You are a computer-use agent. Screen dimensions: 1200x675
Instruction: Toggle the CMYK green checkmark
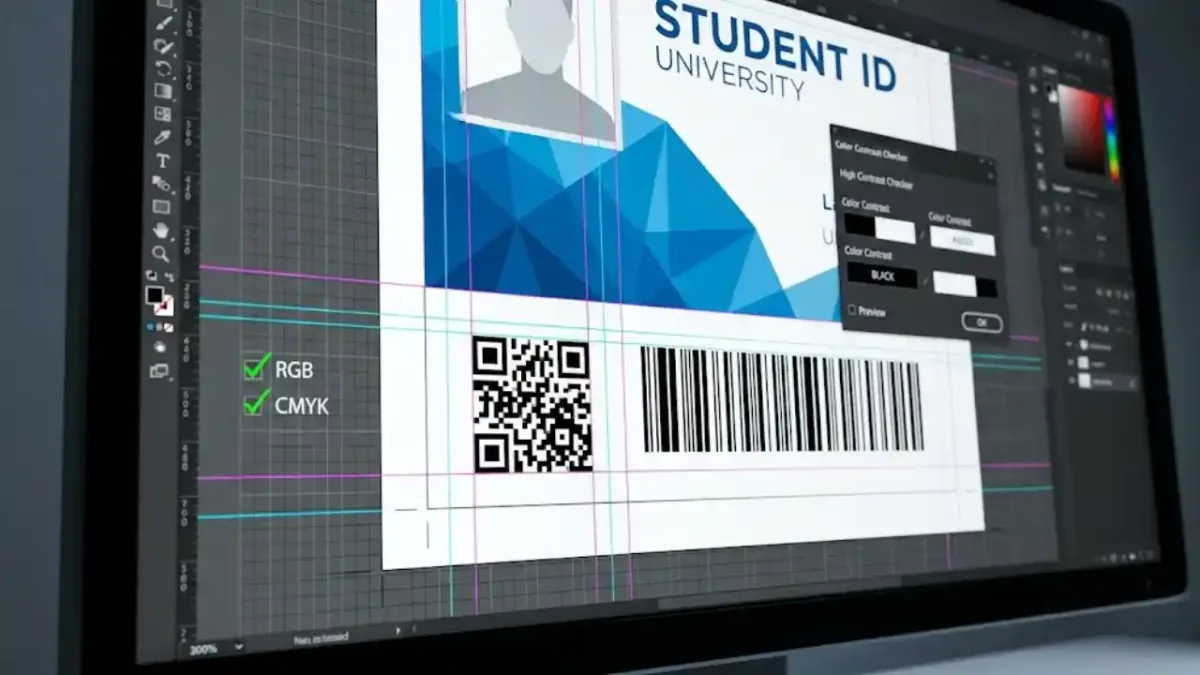coord(257,402)
